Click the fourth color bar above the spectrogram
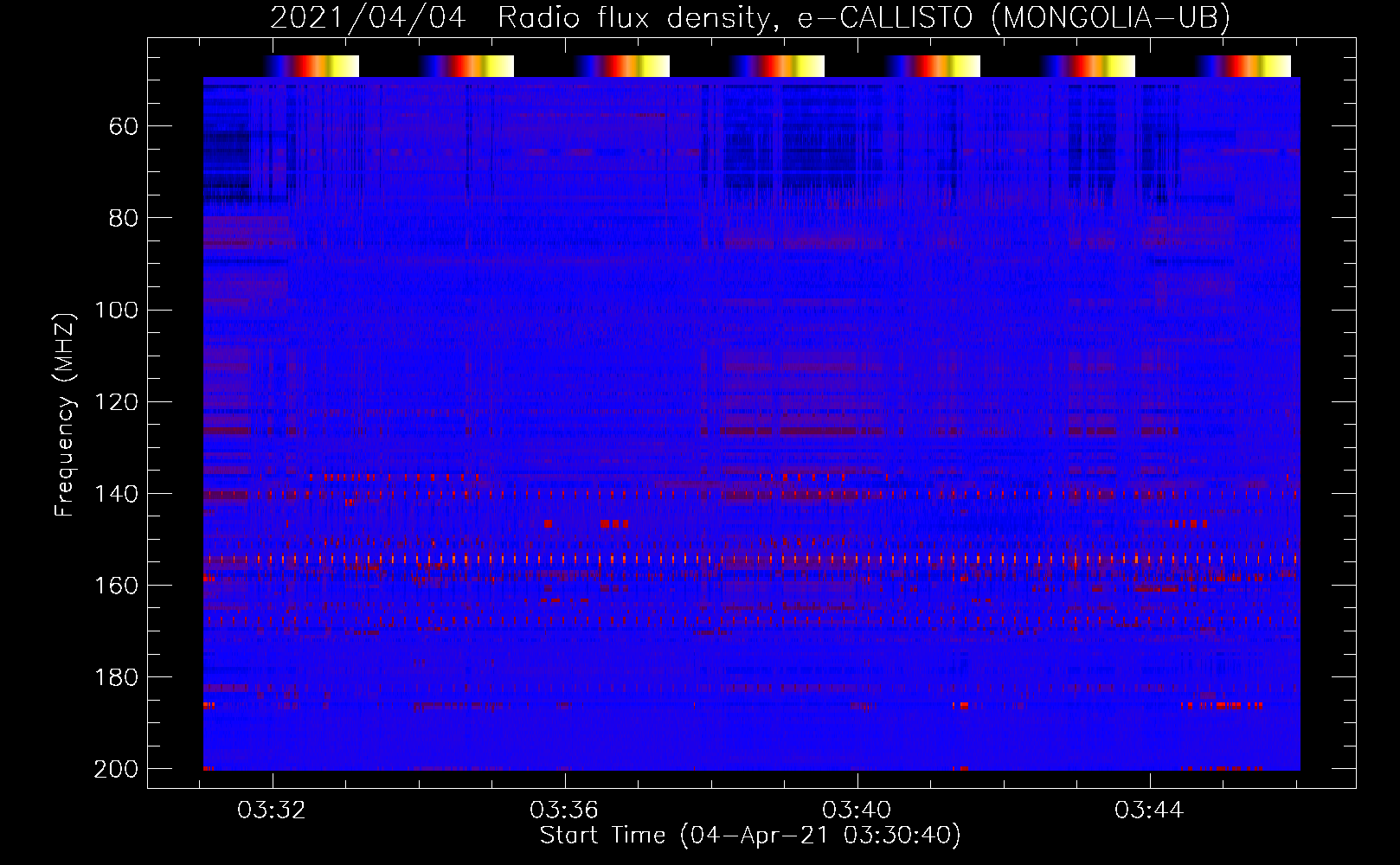The height and width of the screenshot is (865, 1400). point(777,66)
